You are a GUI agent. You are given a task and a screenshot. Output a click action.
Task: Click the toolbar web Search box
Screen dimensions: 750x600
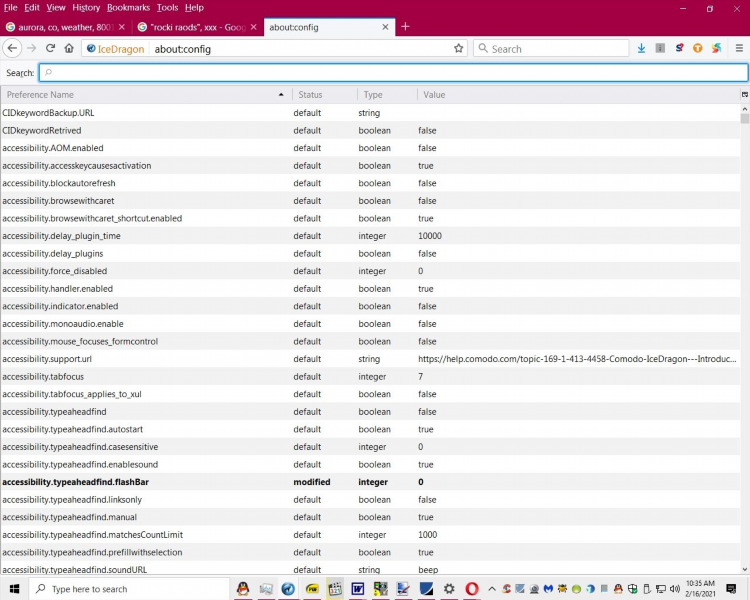tap(551, 48)
